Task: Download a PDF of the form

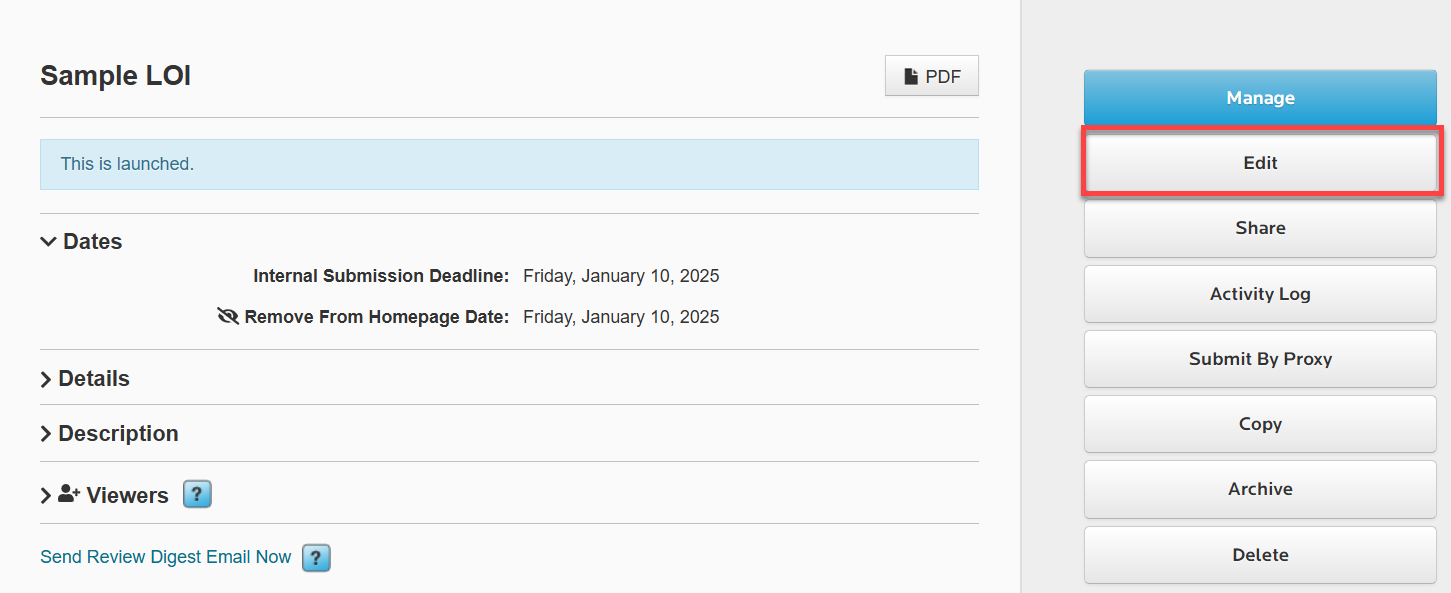Action: pos(931,74)
